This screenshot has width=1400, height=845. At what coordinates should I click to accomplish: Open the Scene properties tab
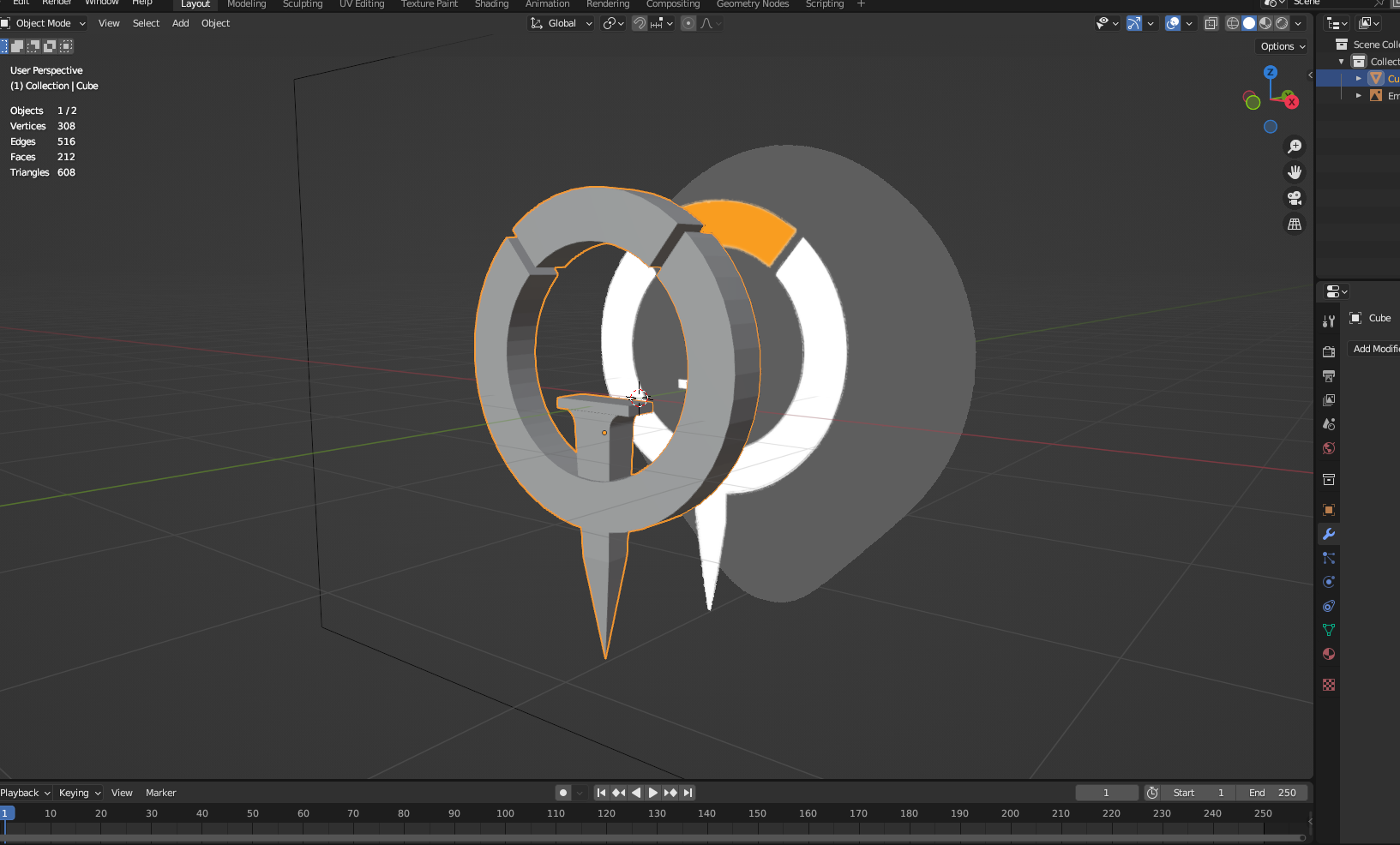[1329, 424]
